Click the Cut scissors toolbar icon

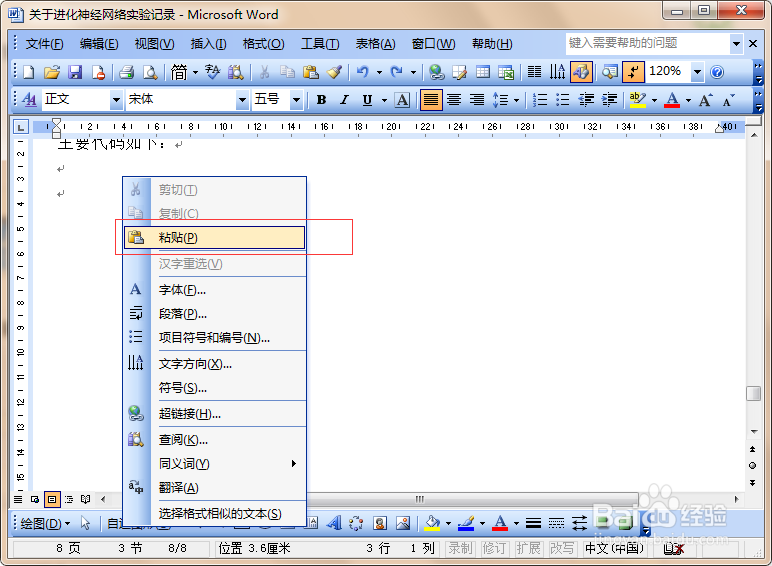(264, 72)
